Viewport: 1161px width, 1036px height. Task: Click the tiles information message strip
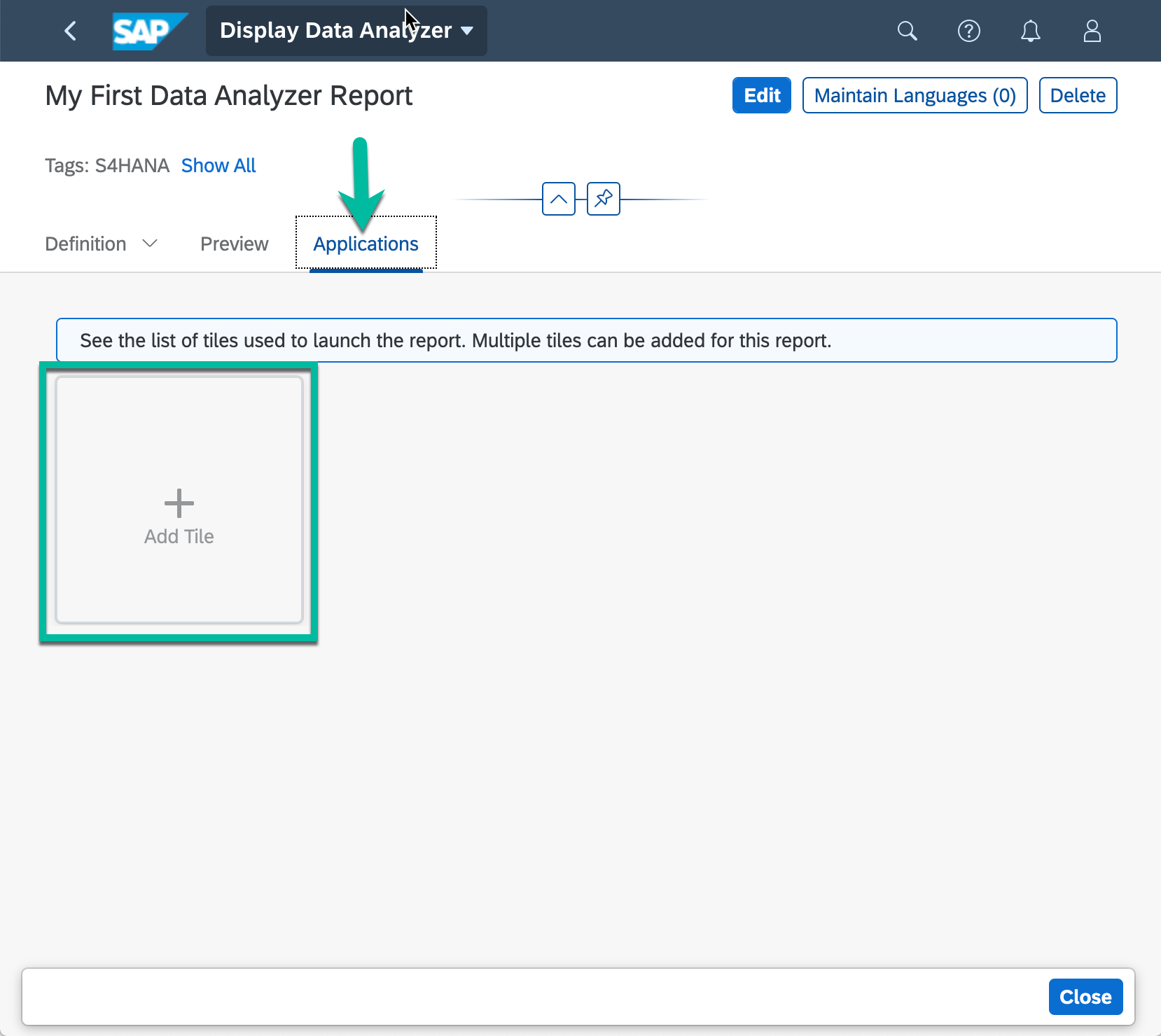click(x=586, y=340)
